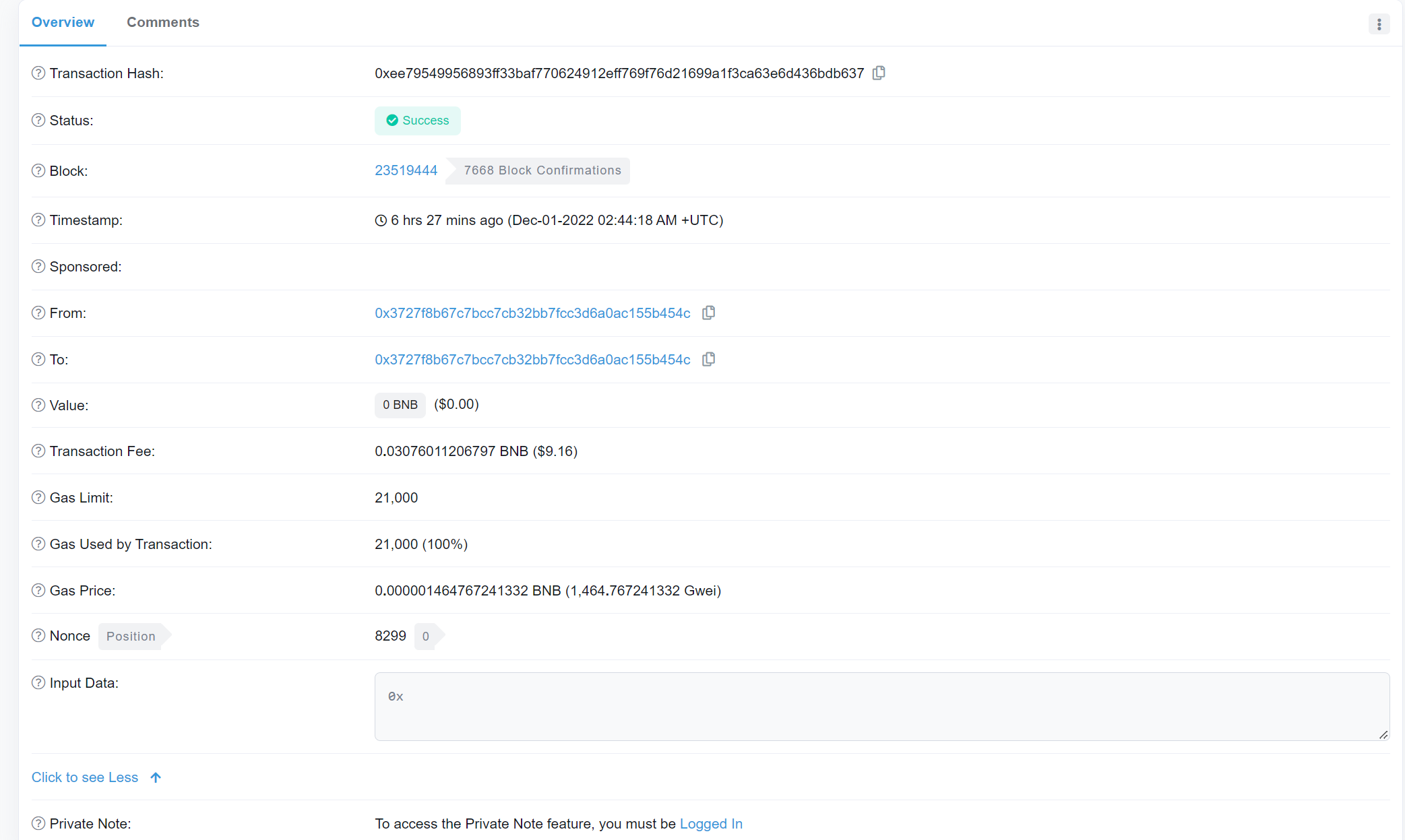This screenshot has width=1405, height=840.
Task: Copy the From address
Action: click(x=708, y=313)
